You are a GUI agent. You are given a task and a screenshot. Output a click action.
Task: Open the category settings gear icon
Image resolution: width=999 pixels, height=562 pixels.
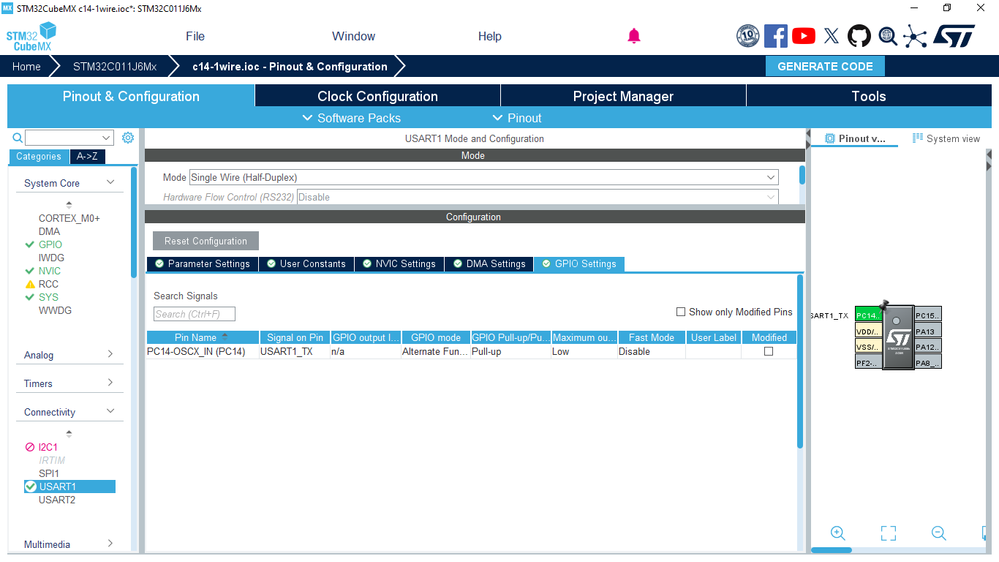pos(128,138)
